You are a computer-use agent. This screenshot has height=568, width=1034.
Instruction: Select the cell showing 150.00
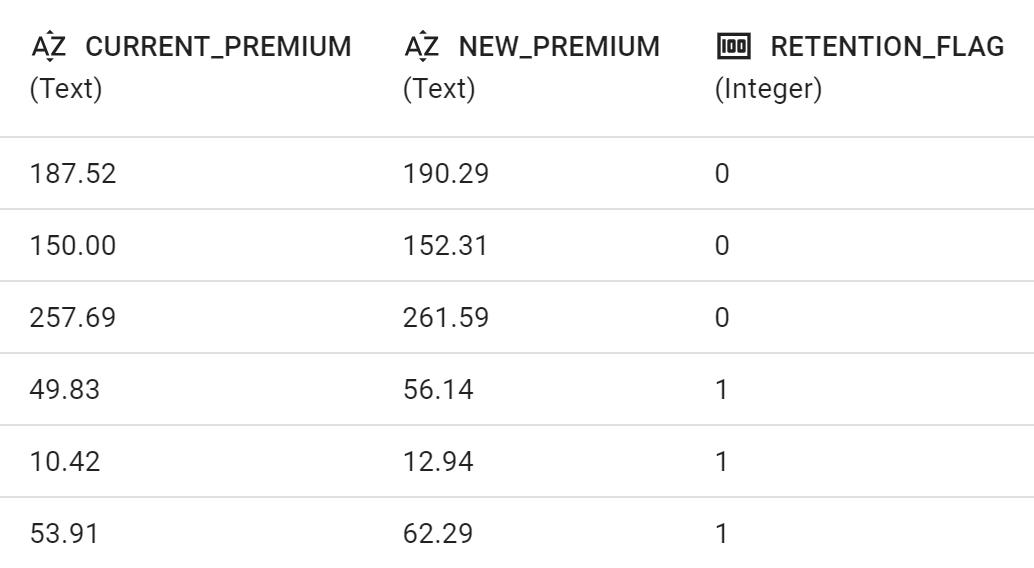click(73, 245)
